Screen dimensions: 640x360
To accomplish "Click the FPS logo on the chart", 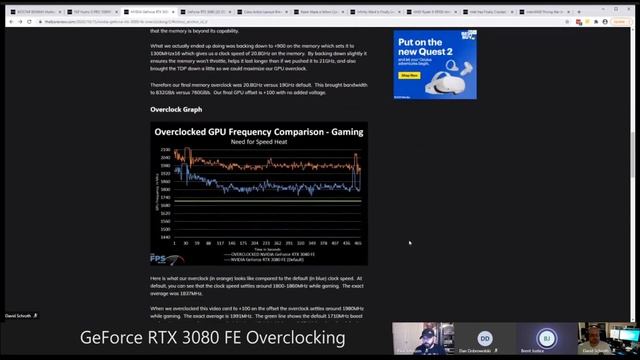I will 166,259.
